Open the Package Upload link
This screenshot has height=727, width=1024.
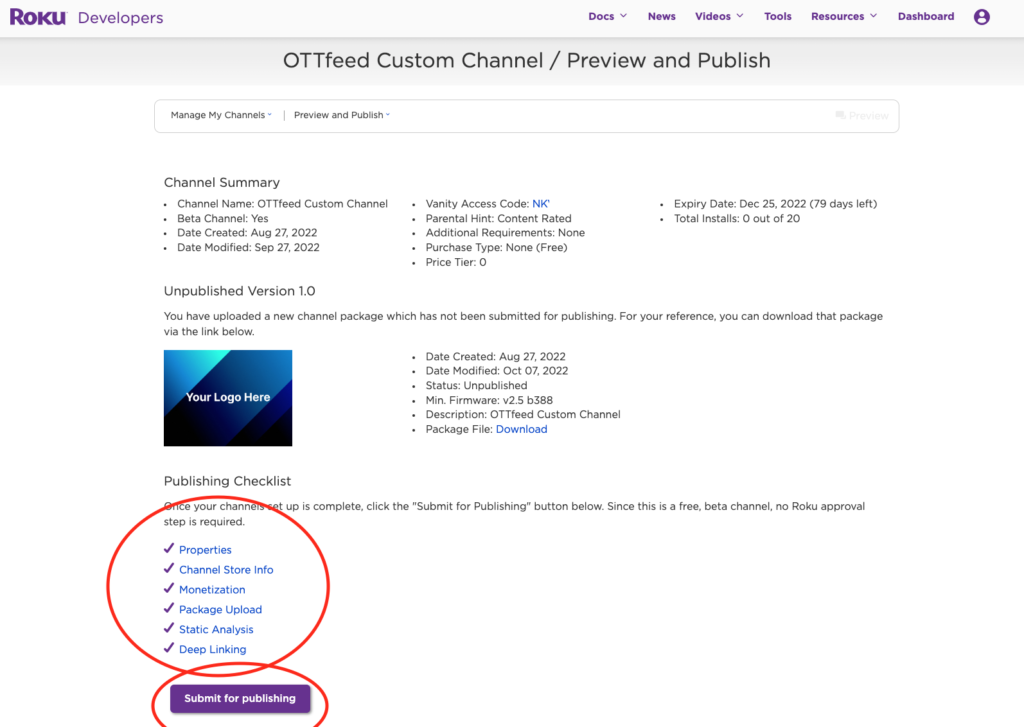pyautogui.click(x=220, y=609)
